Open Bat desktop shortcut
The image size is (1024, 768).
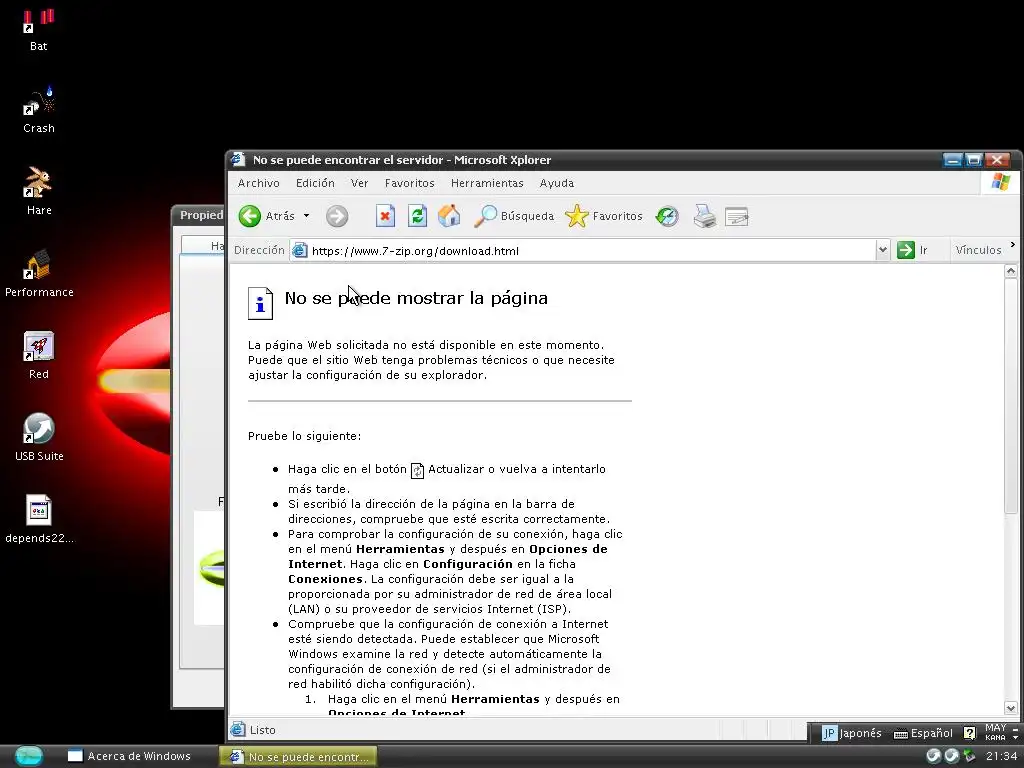click(x=39, y=30)
